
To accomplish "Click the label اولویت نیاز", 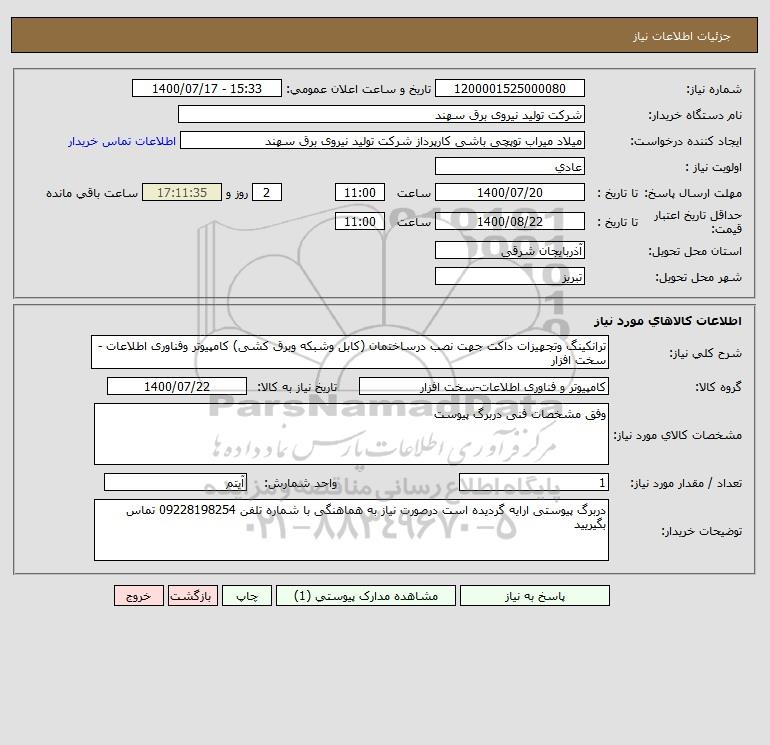I will [714, 167].
